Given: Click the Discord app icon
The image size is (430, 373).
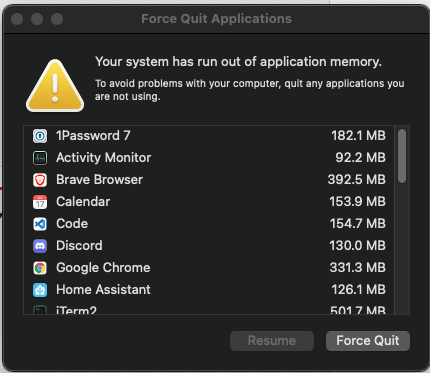Looking at the screenshot, I should click(40, 246).
